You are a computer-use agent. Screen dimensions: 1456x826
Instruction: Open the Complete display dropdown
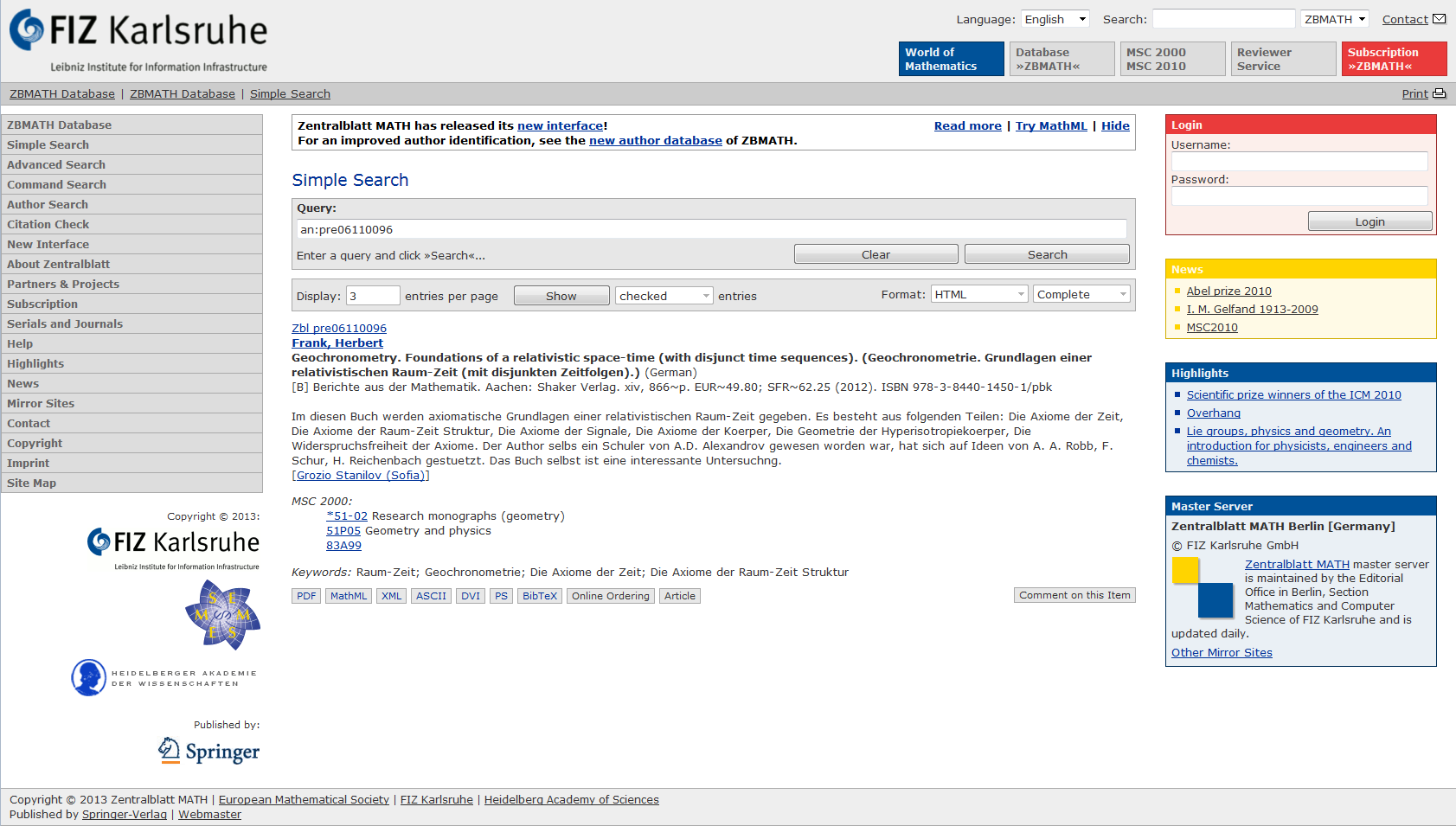(x=1081, y=294)
